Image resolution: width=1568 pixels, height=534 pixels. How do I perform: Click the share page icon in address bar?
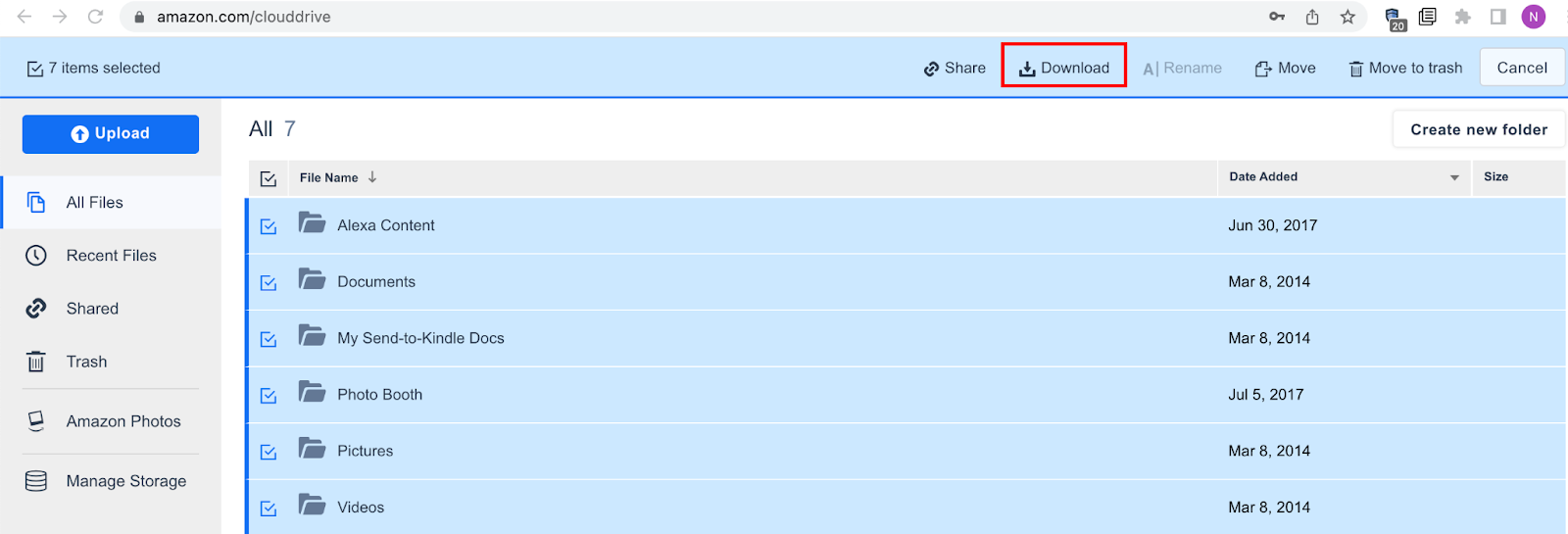pos(1312,17)
